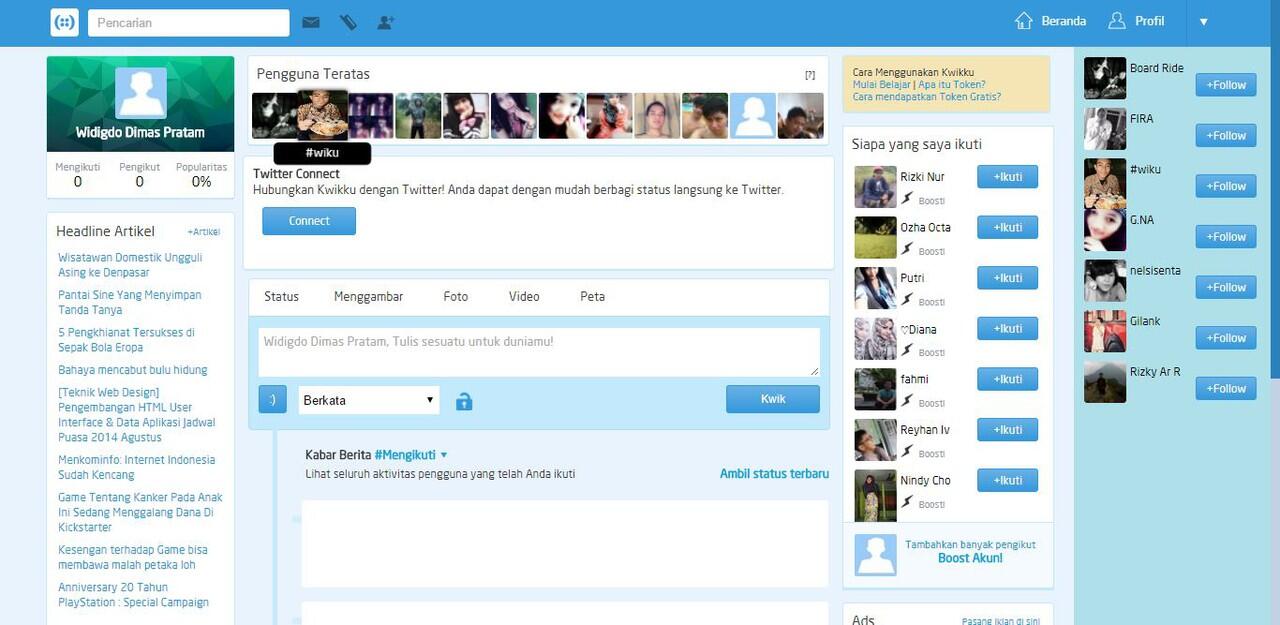Image resolution: width=1280 pixels, height=625 pixels.
Task: Click the Profil person icon
Action: coord(1117,21)
